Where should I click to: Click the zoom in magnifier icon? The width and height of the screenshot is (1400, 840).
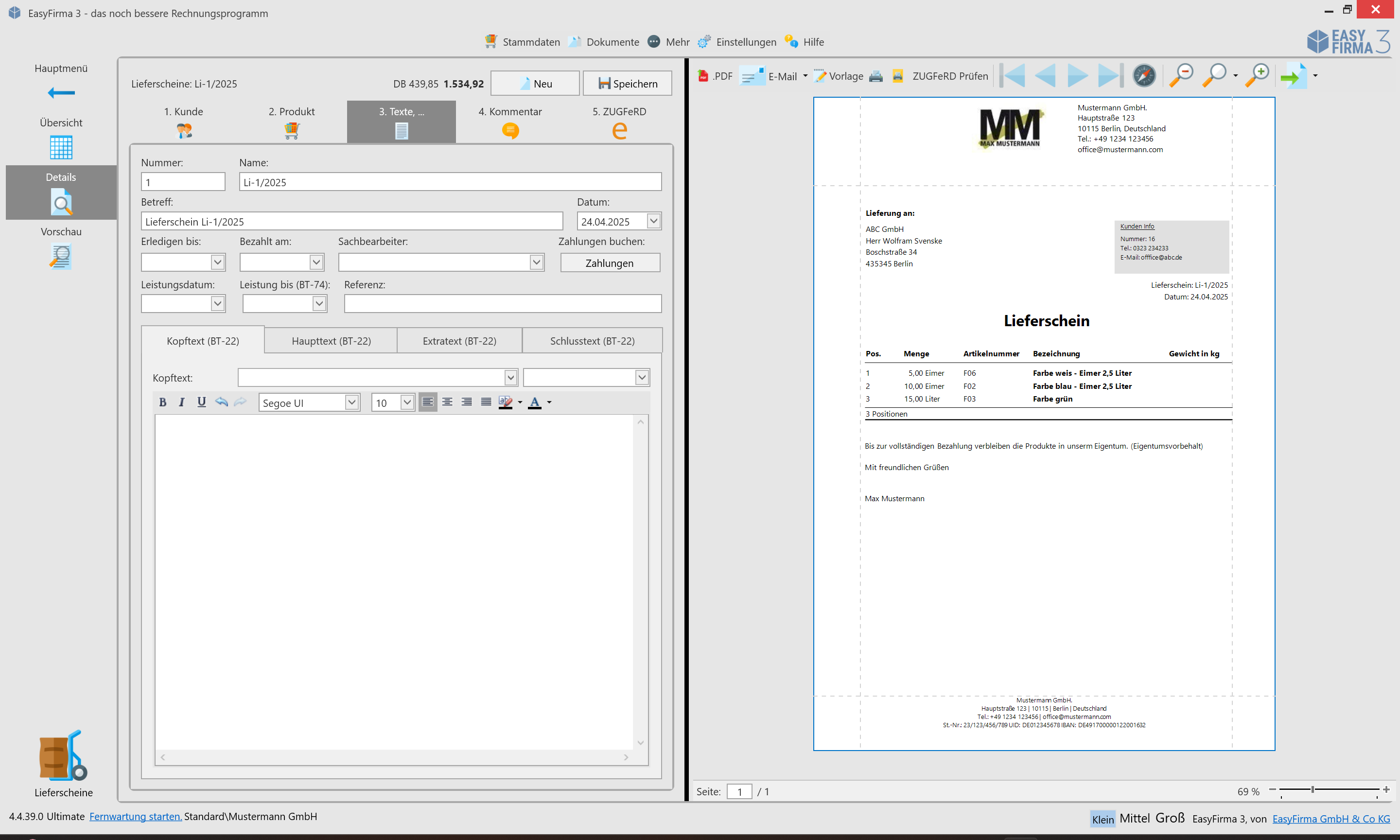pos(1258,75)
